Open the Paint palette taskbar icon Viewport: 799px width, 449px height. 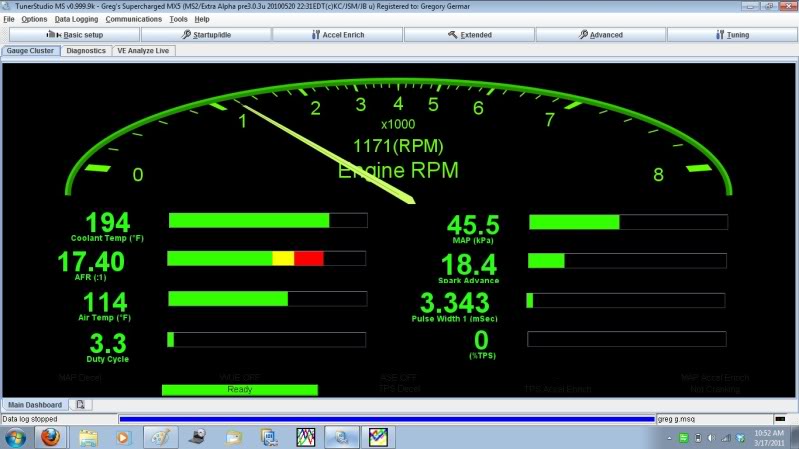coord(161,437)
